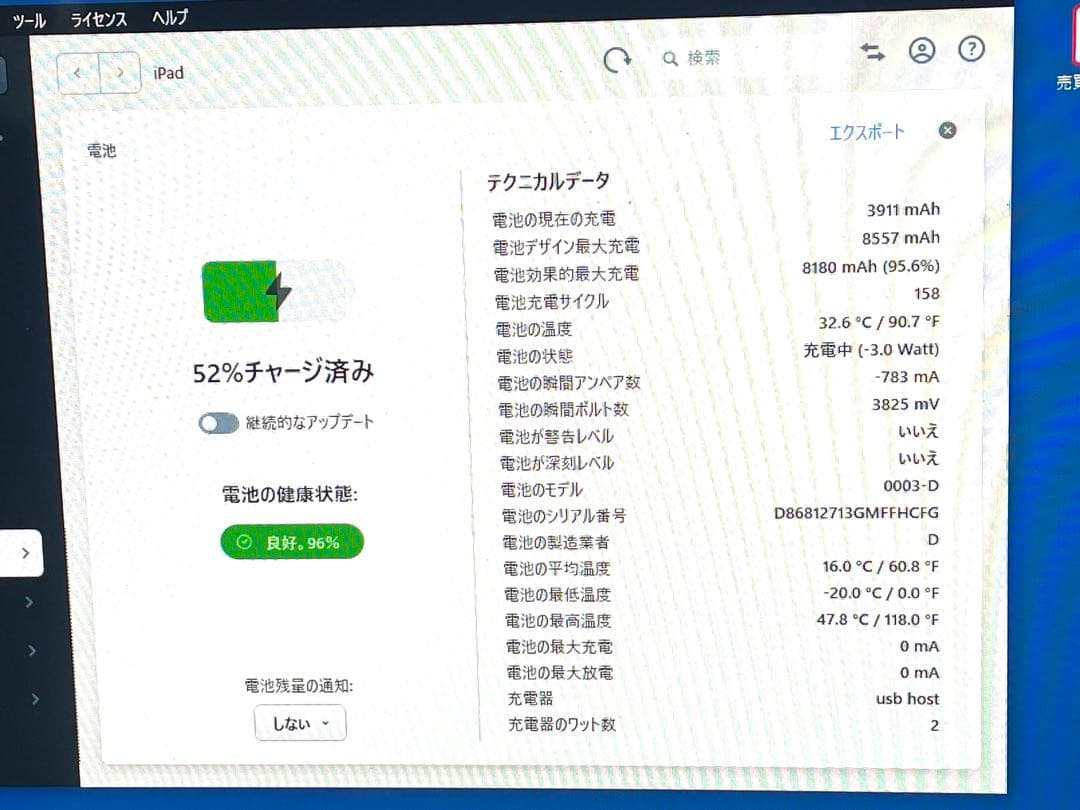Open the ヘルプ menu
This screenshot has height=810, width=1080.
(x=169, y=17)
